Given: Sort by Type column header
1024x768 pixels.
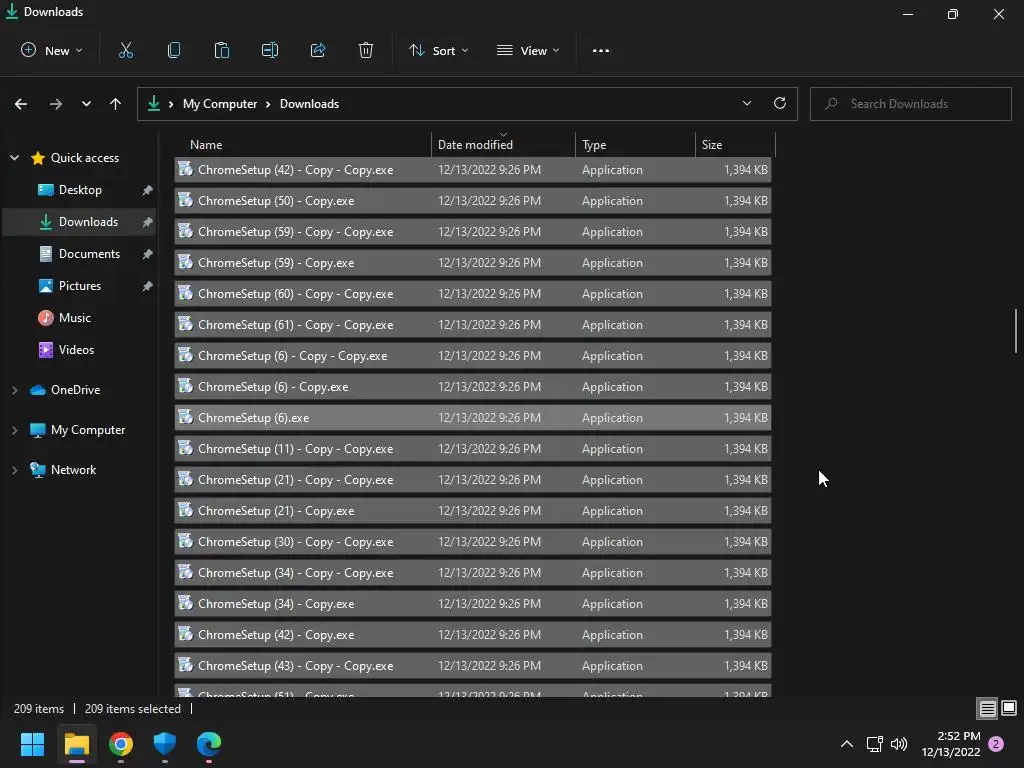Looking at the screenshot, I should tap(635, 144).
